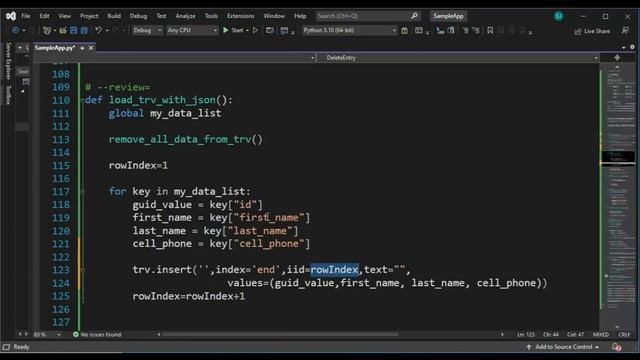Click the decrease indent toolbar icon
Screen dimensions: 640x360
[465, 31]
